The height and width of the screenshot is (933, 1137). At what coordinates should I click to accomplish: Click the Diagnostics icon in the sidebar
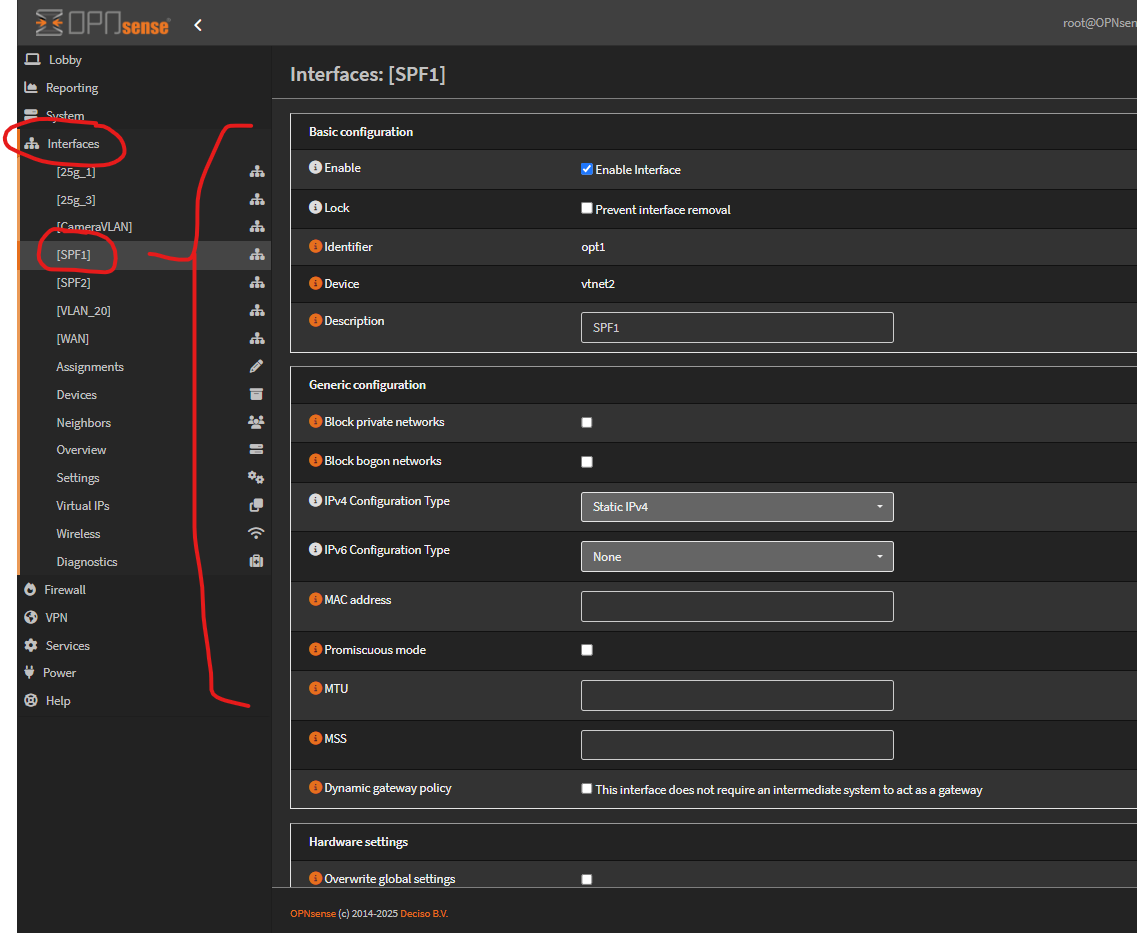257,561
